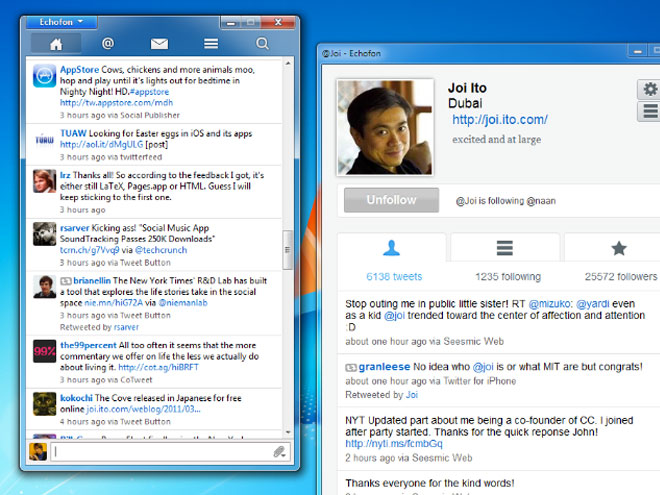Click '@Joi is following @naan' text

click(x=506, y=201)
